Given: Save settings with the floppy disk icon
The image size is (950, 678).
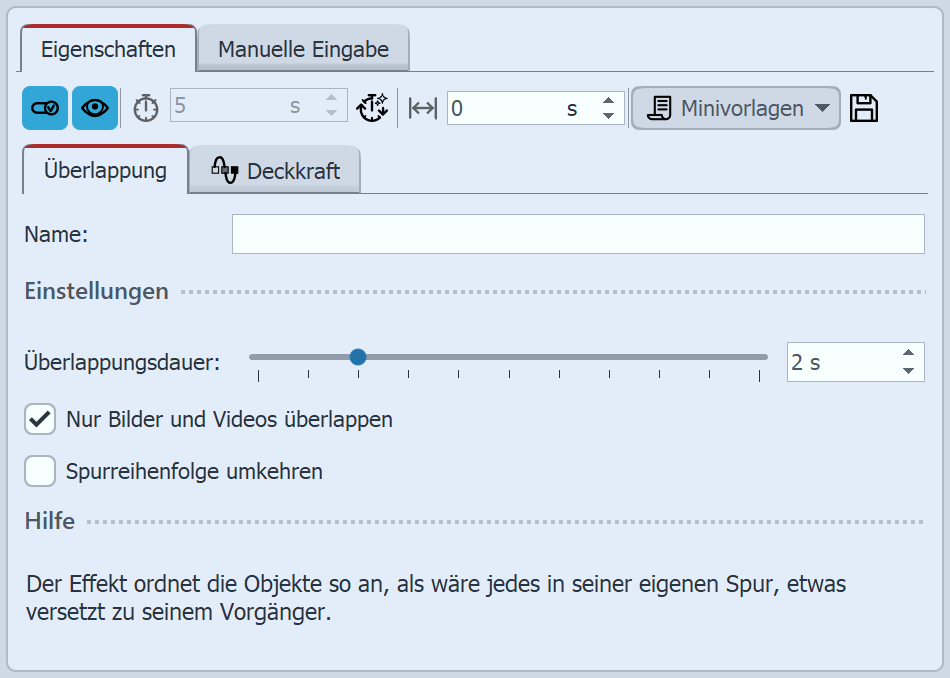Looking at the screenshot, I should (x=864, y=107).
